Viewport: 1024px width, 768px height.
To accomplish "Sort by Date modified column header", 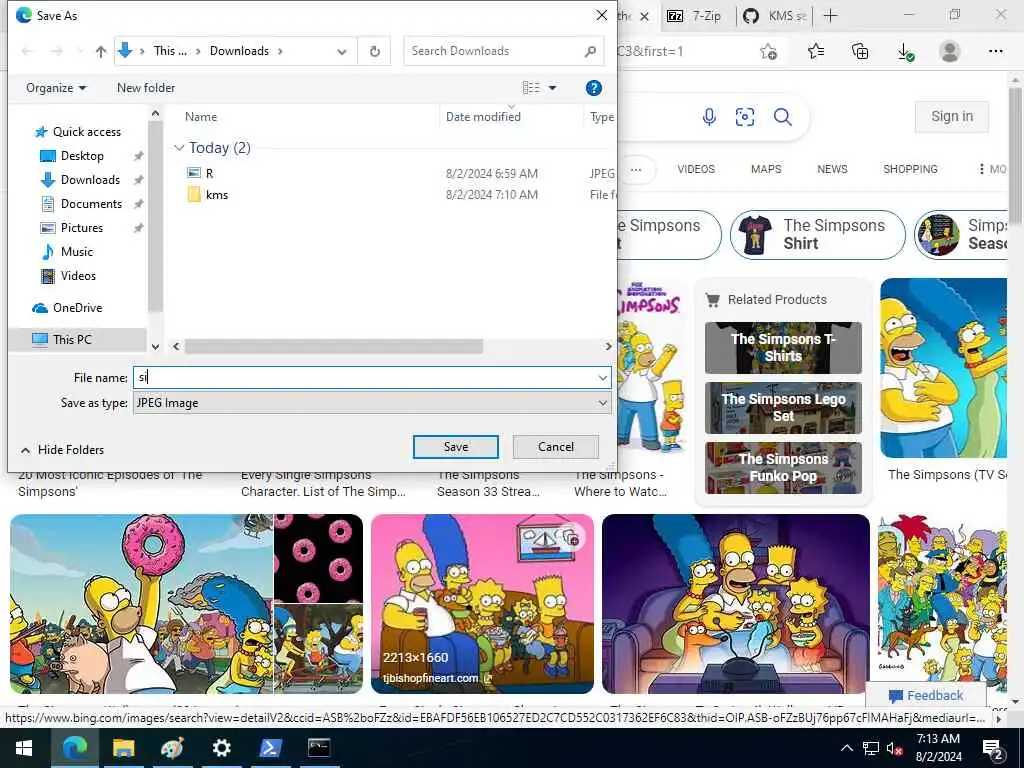I will [x=483, y=117].
